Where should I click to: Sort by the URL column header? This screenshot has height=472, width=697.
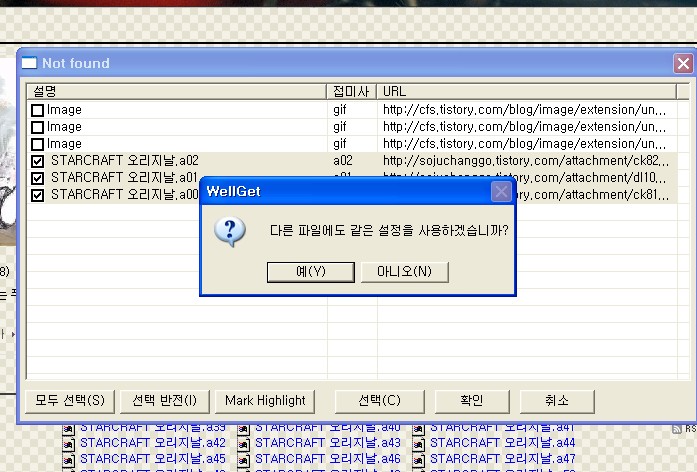(x=527, y=91)
